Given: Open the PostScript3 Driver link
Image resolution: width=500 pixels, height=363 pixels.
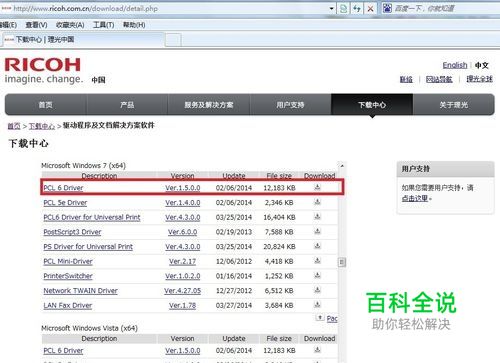Looking at the screenshot, I should [72, 232].
